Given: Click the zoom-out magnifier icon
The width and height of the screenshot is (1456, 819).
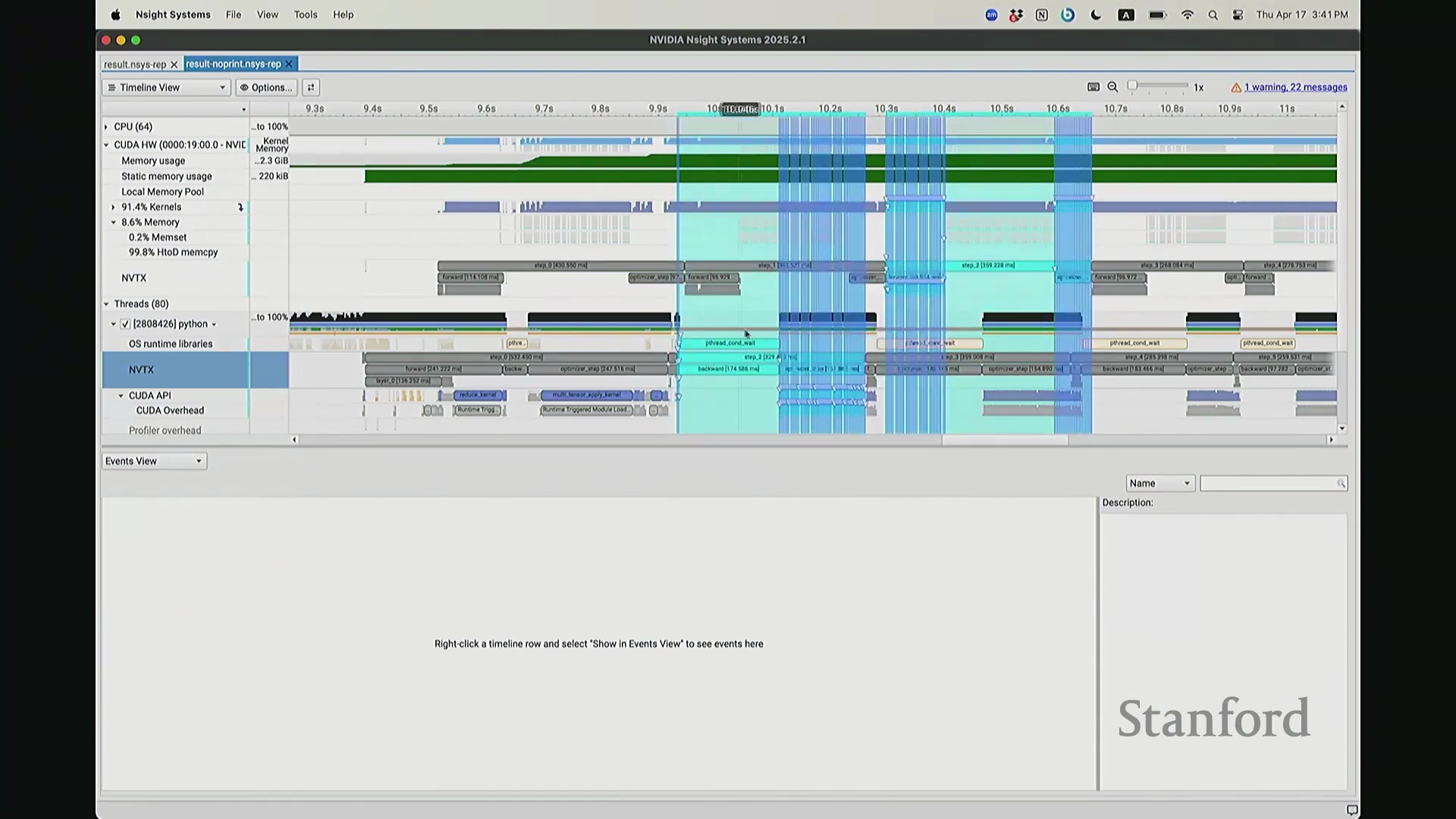Looking at the screenshot, I should click(1112, 87).
